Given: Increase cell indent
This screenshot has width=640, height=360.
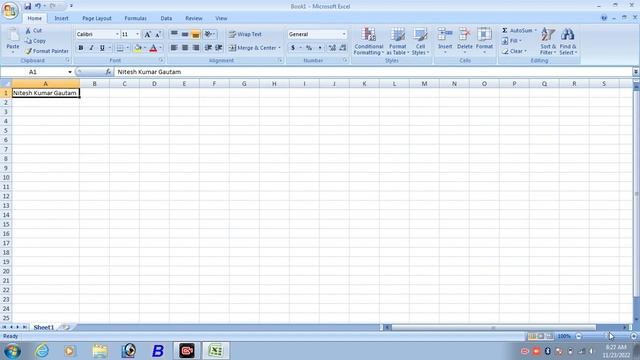Looking at the screenshot, I should tap(219, 48).
